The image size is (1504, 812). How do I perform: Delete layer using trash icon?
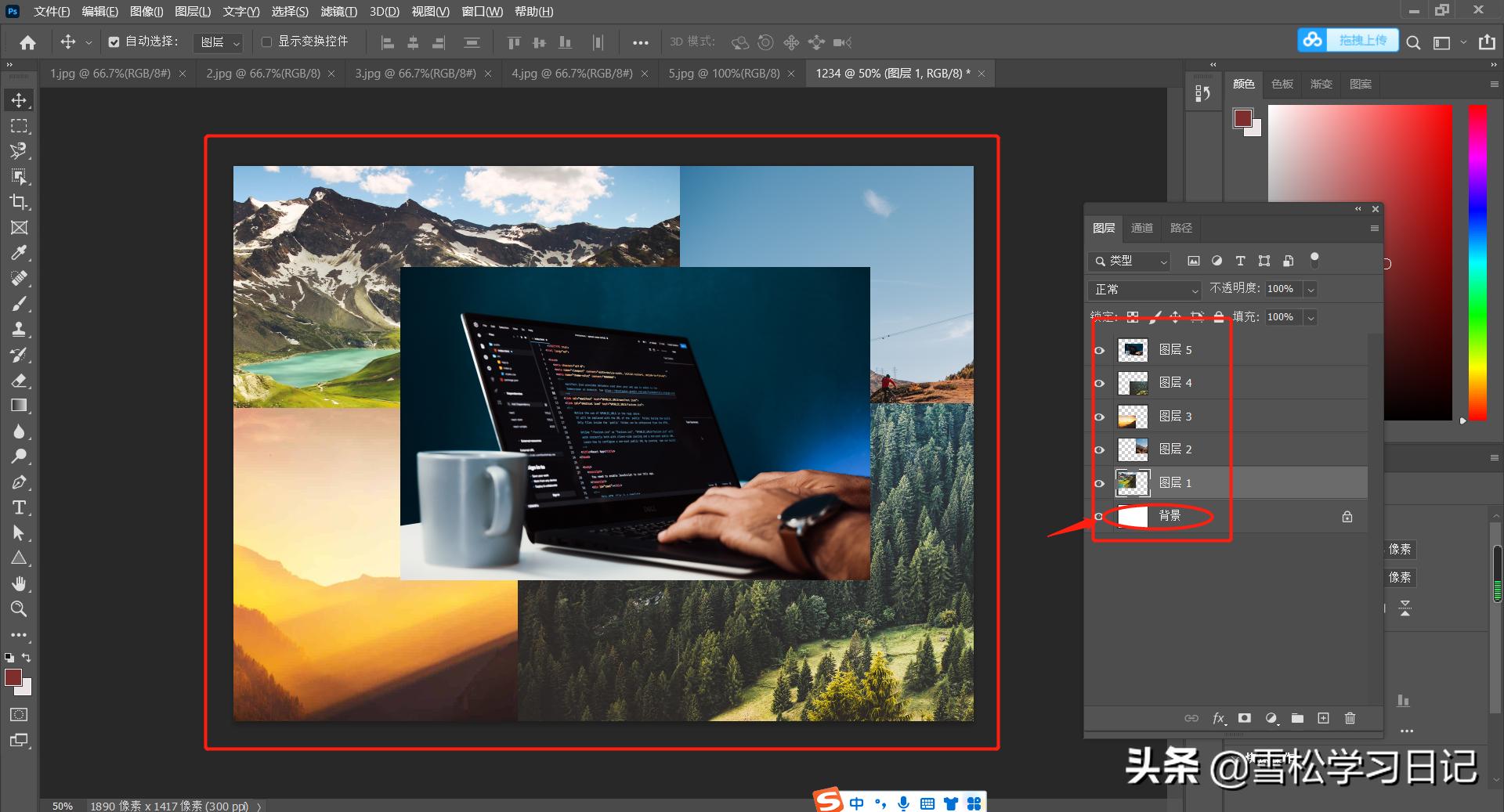[x=1350, y=718]
